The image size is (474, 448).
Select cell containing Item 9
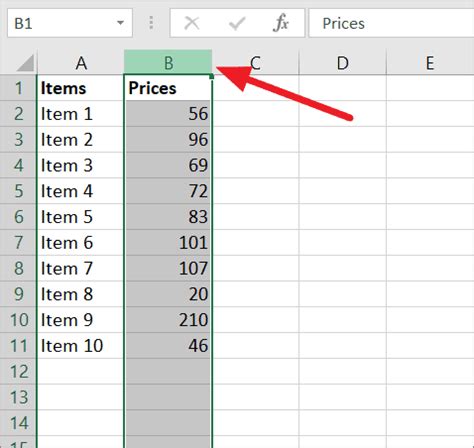tap(80, 320)
